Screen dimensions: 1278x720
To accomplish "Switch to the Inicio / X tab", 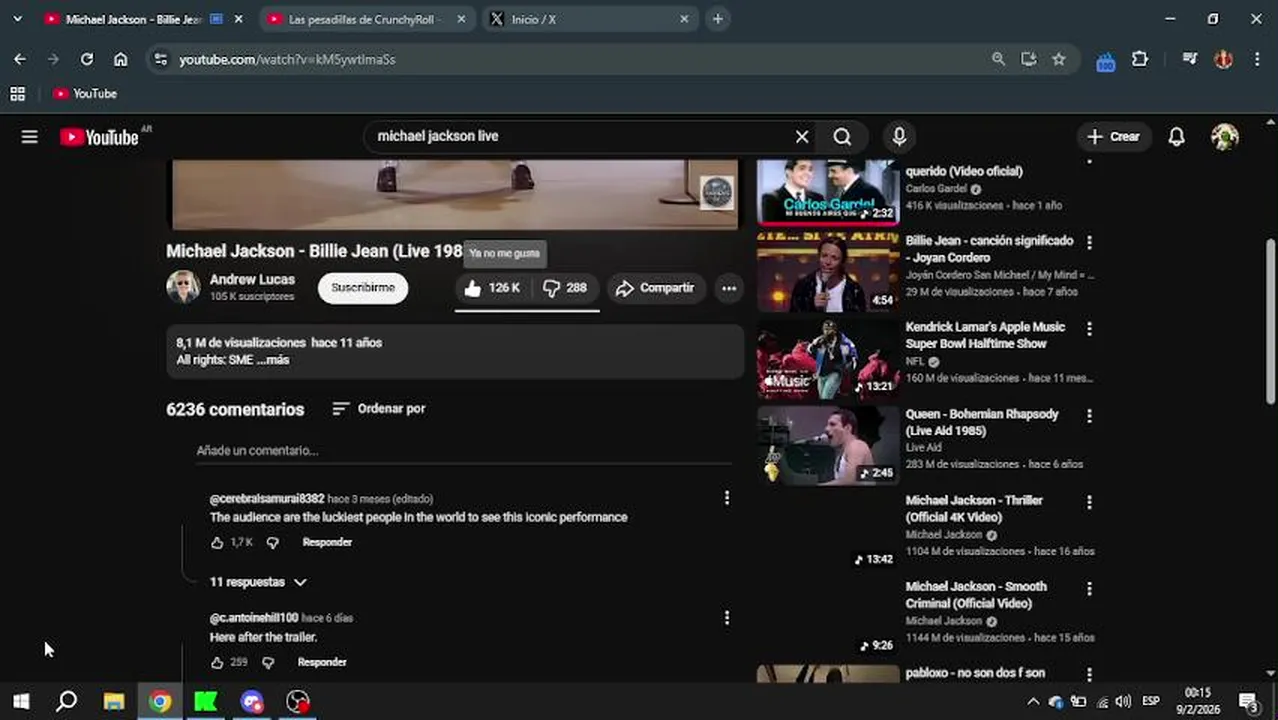I will 588,19.
